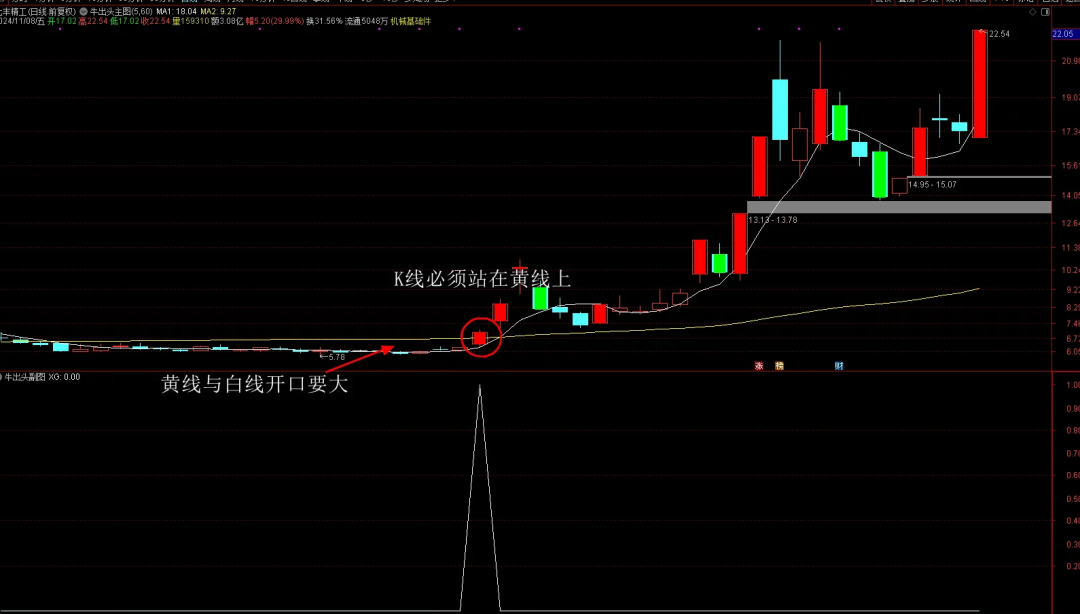Image resolution: width=1080 pixels, height=614 pixels.
Task: Click the tall cyan candle near the peak
Action: 779,108
